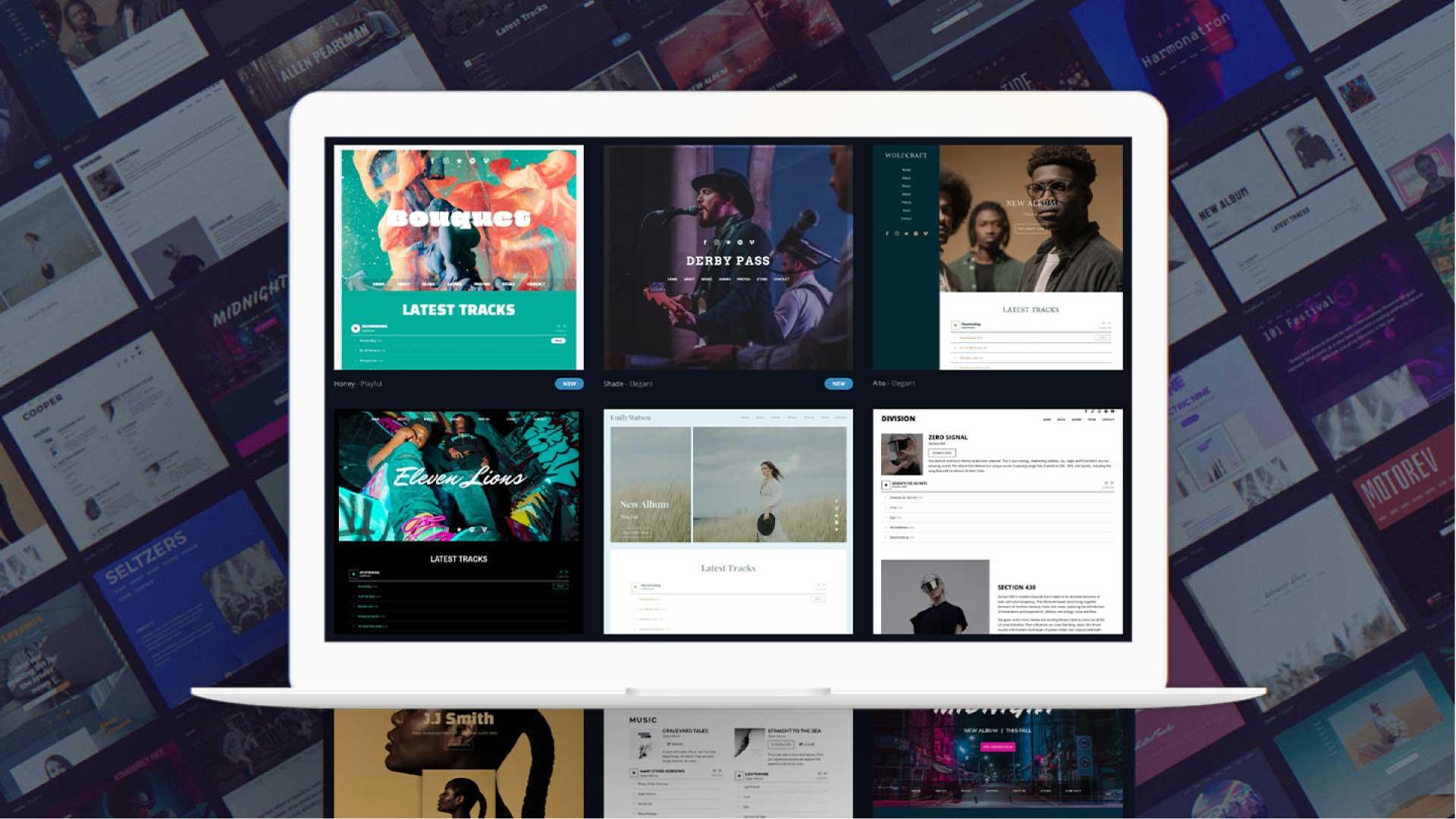This screenshot has height=819, width=1456.
Task: Click the DIVISION logo text
Action: pos(898,419)
